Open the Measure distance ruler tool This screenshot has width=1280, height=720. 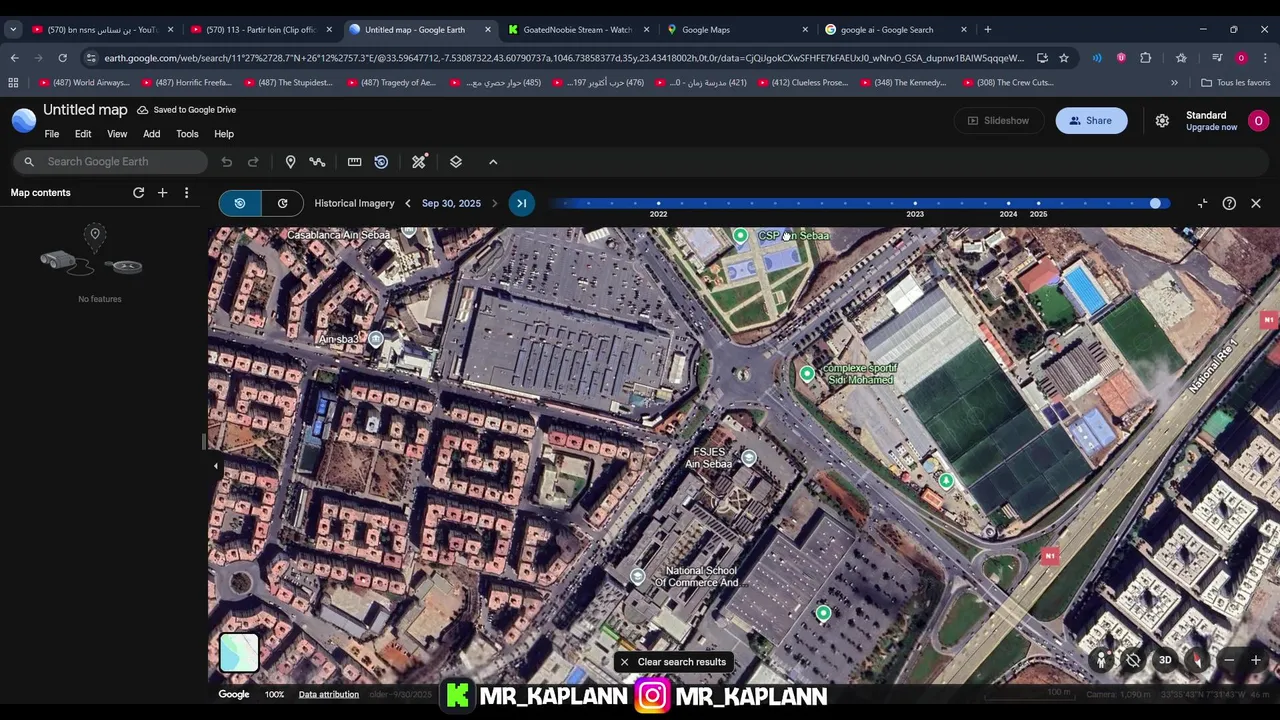tap(354, 162)
